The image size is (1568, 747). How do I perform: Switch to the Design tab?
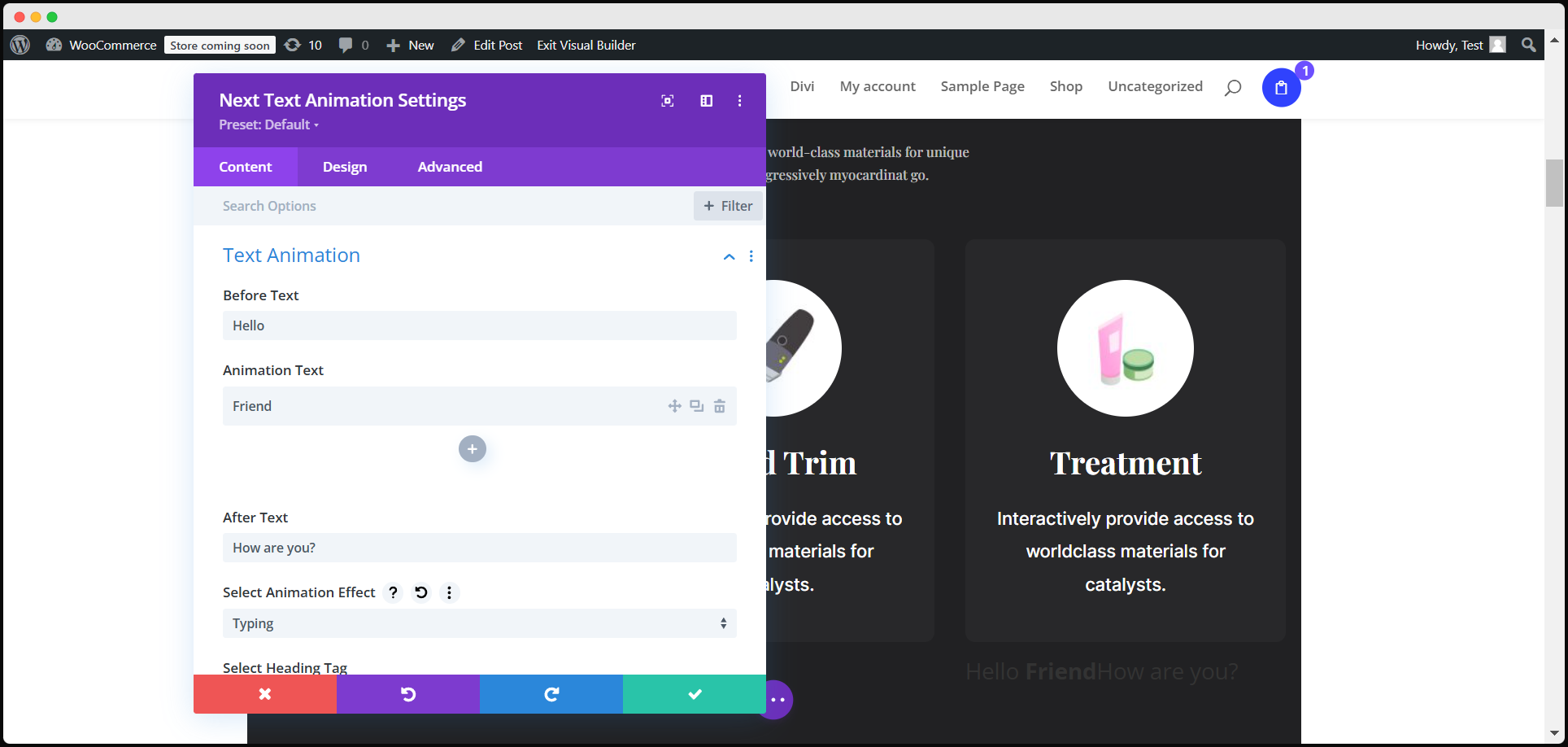(x=345, y=167)
